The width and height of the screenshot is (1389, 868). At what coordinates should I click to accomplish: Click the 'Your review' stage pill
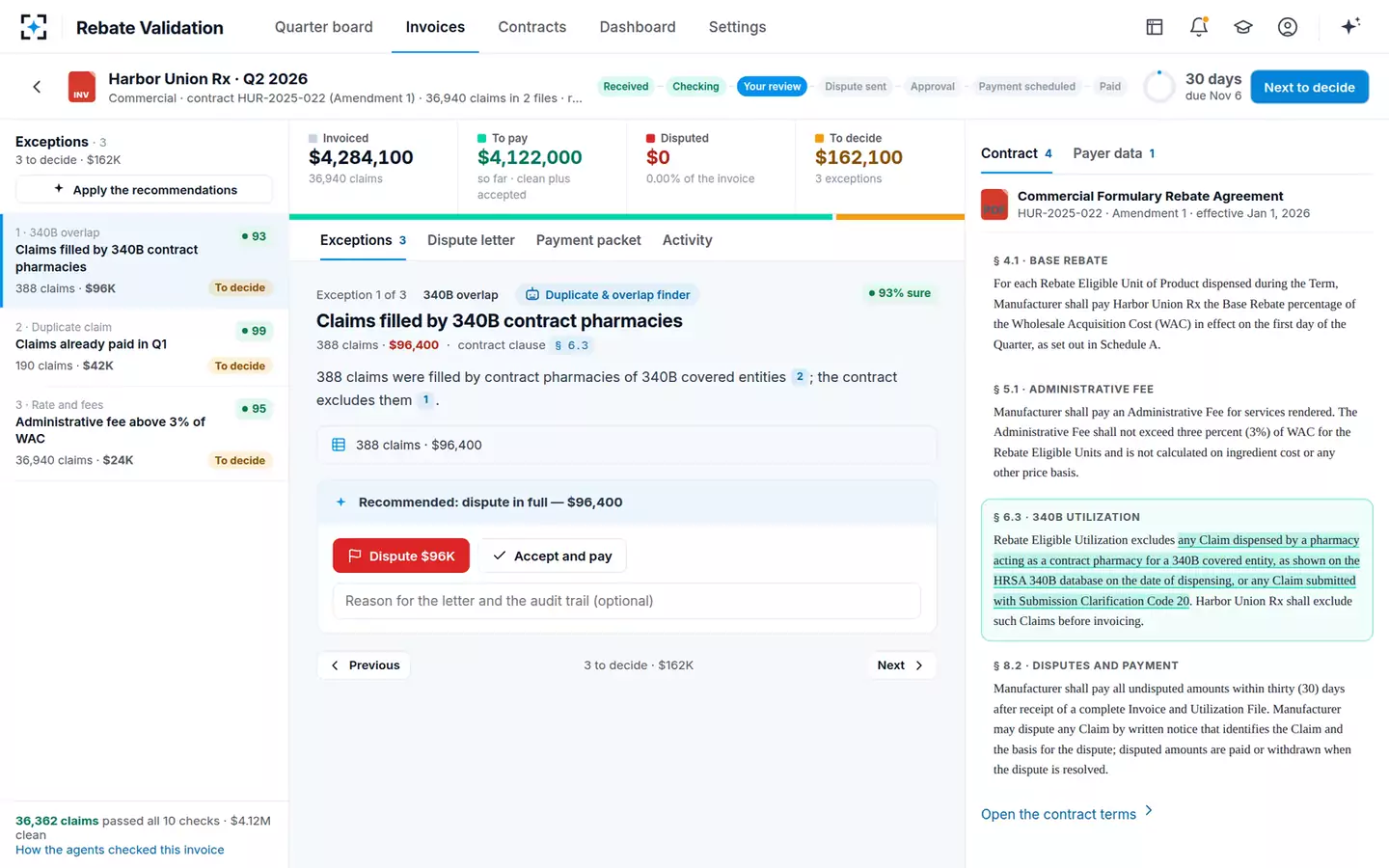click(773, 87)
